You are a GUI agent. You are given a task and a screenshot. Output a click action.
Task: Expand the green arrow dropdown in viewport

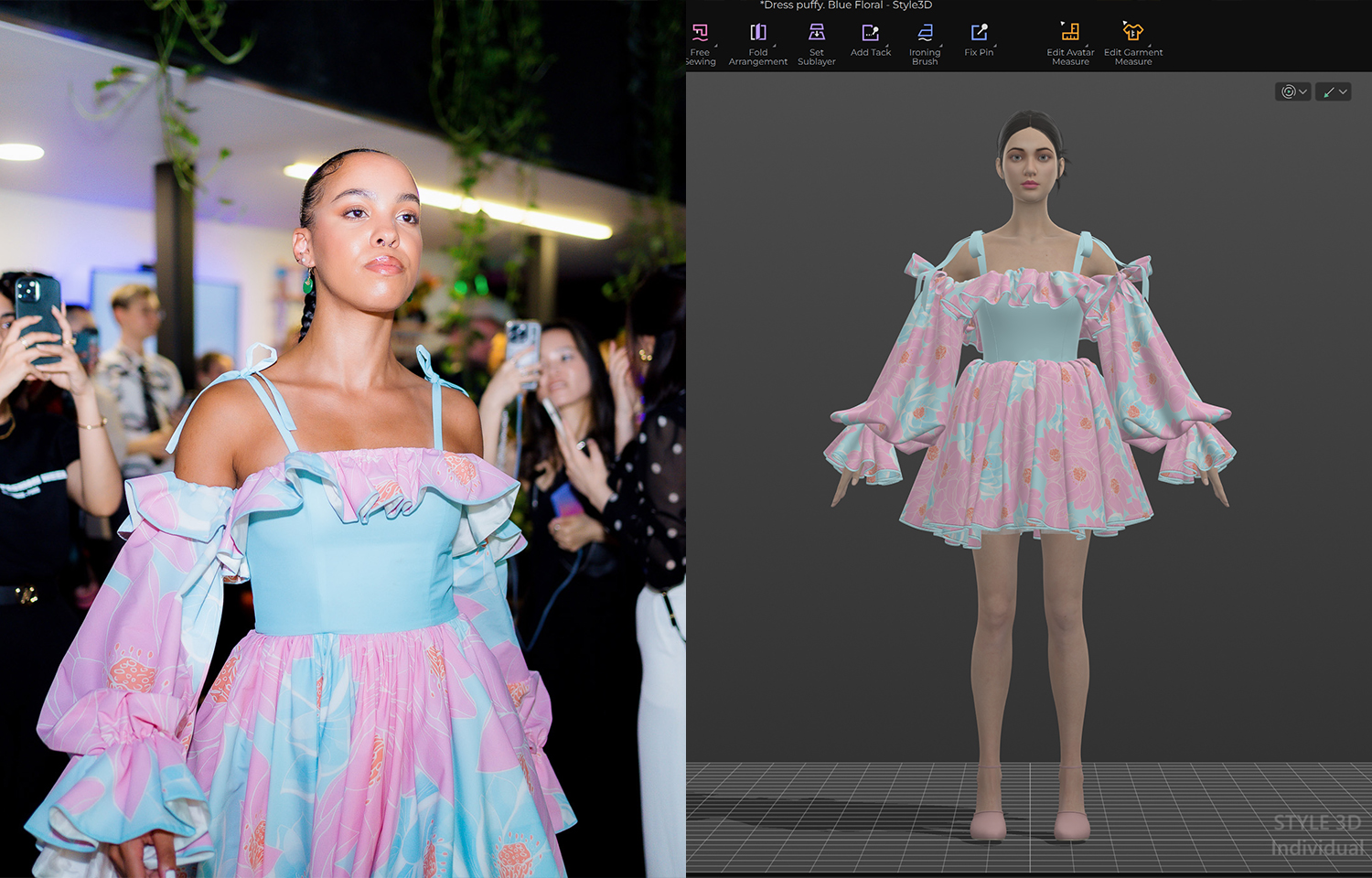(x=1334, y=91)
